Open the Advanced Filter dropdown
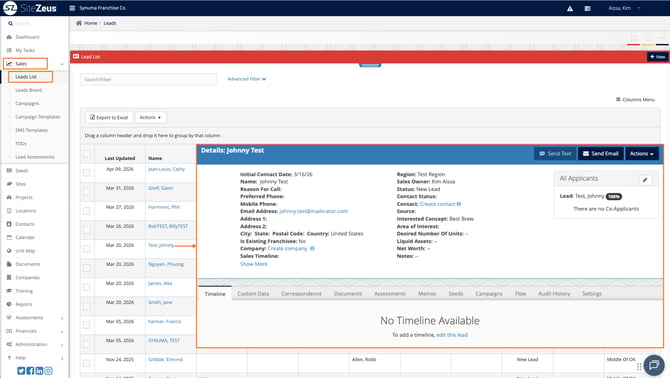The width and height of the screenshot is (670, 378). [x=247, y=79]
